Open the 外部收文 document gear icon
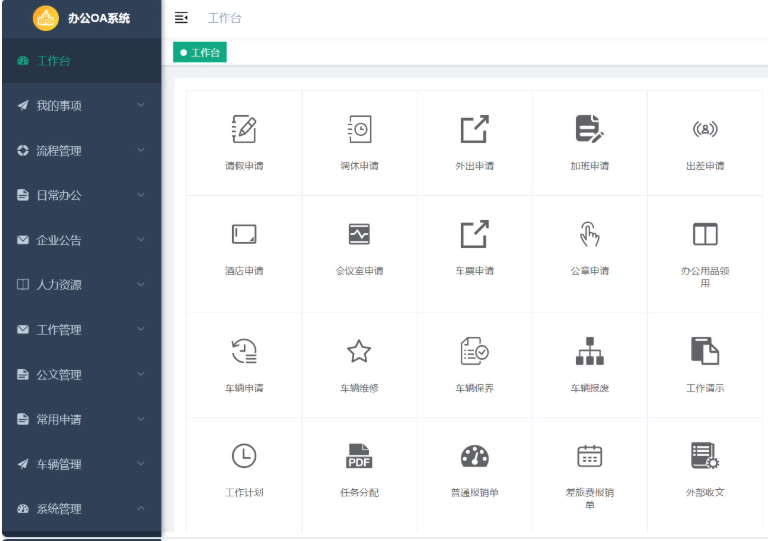Image resolution: width=768 pixels, height=541 pixels. [x=705, y=456]
